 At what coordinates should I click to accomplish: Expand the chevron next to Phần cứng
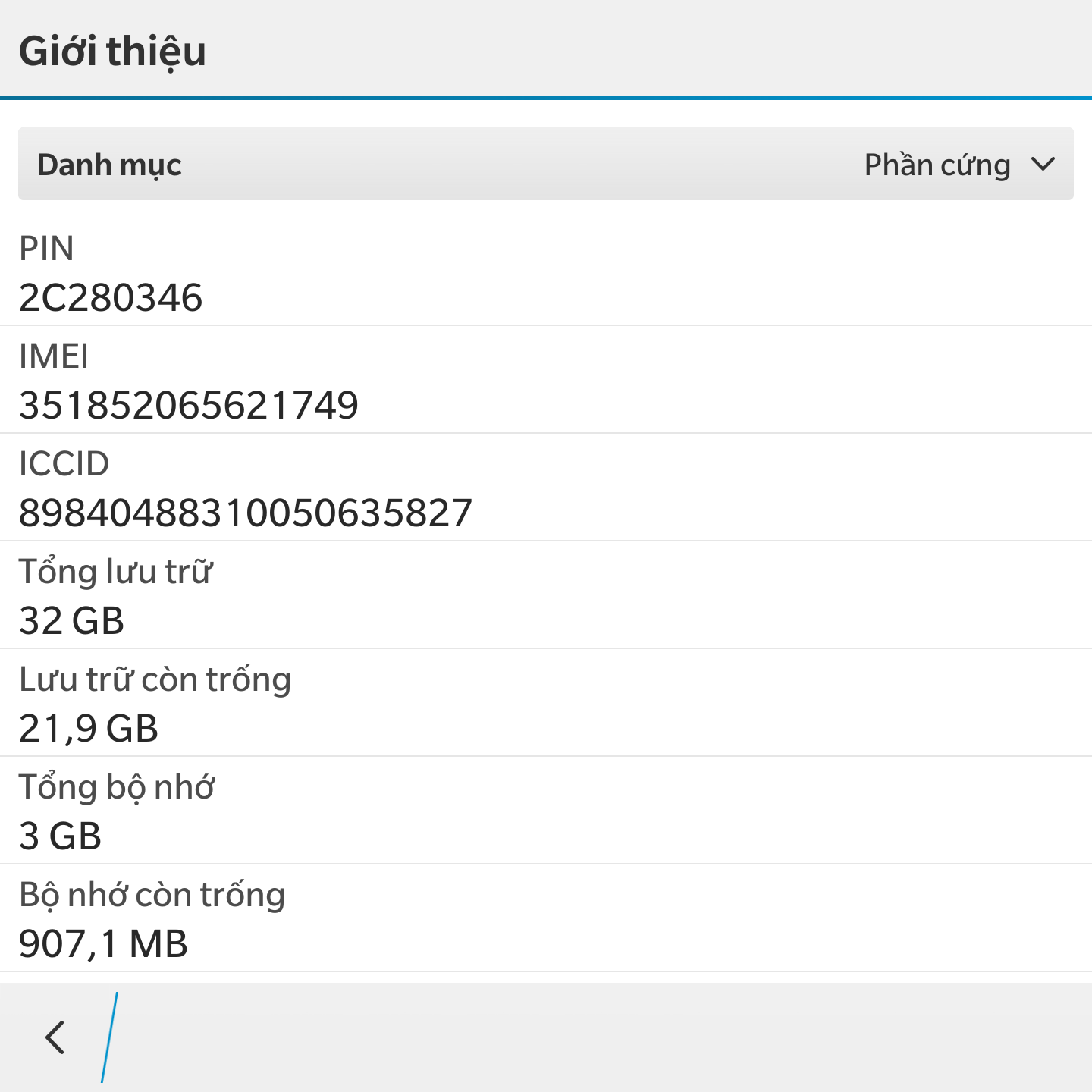click(x=1043, y=164)
